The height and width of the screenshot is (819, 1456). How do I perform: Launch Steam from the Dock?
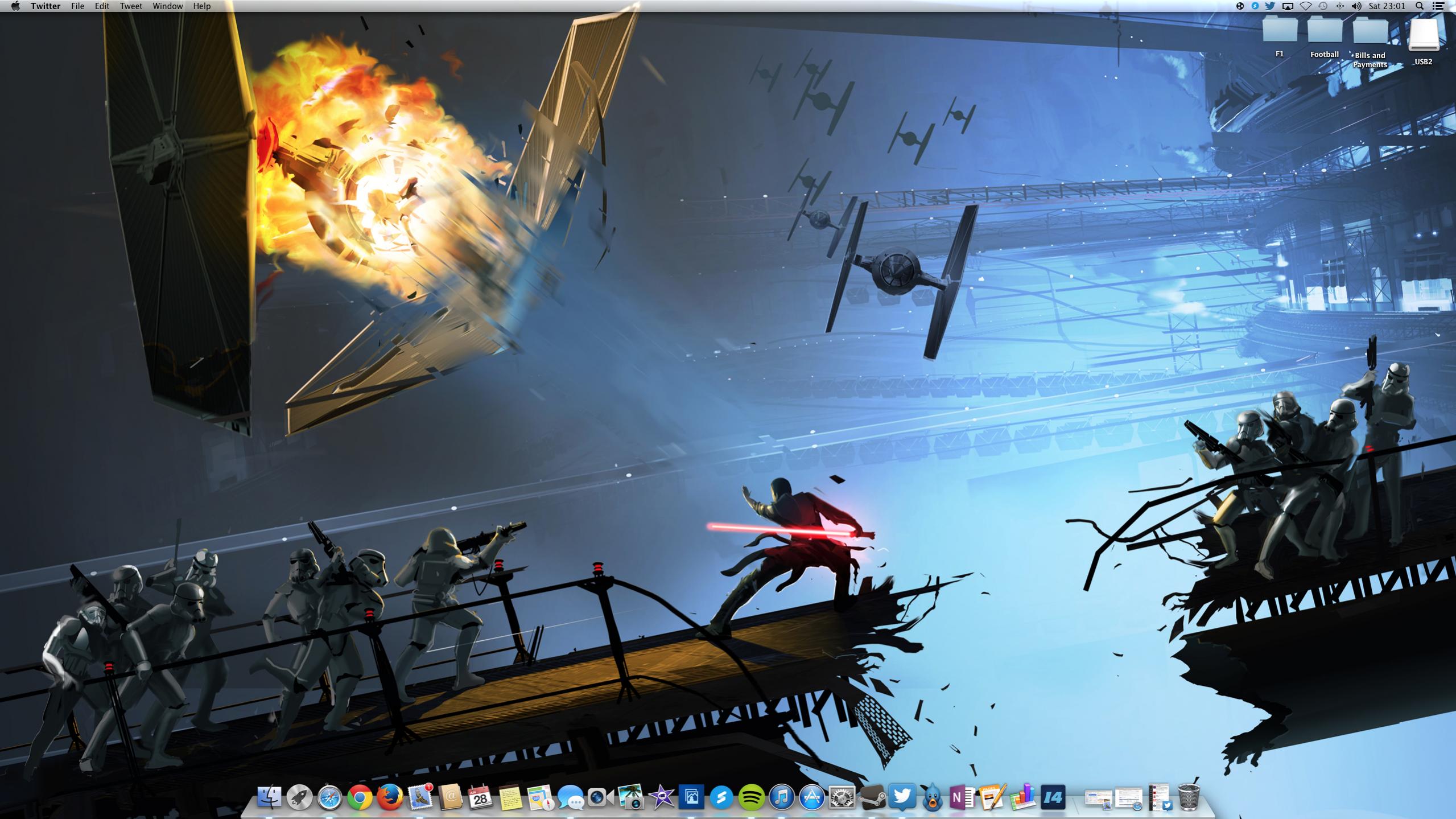point(872,797)
